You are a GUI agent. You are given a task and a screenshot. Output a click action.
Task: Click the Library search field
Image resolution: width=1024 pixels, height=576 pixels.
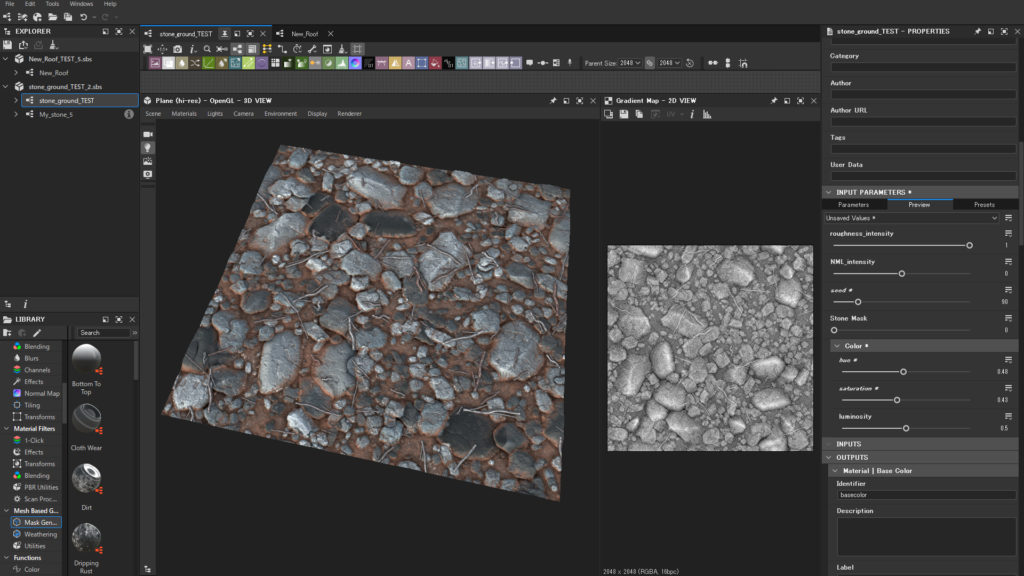pos(103,332)
